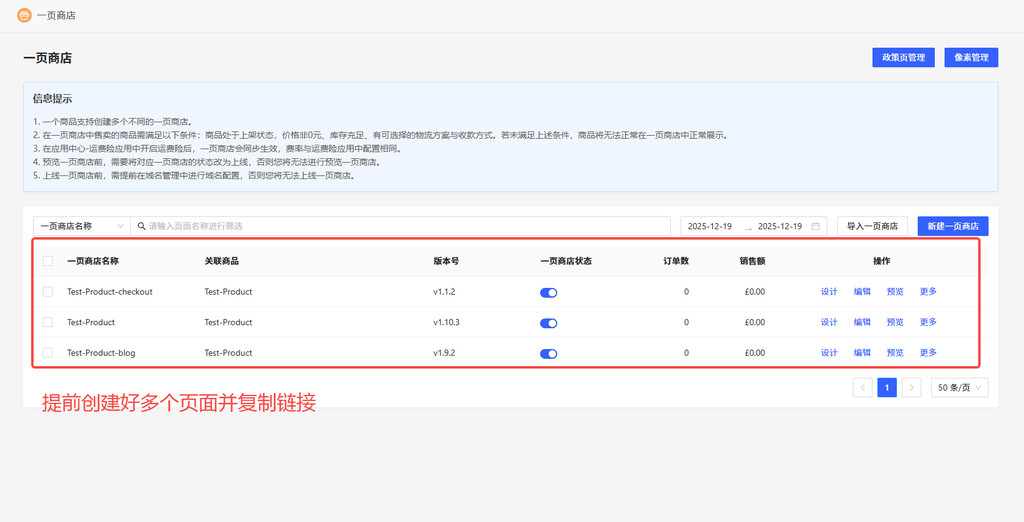Toggle off Test-Product-checkout store status
The width and height of the screenshot is (1024, 522).
pos(548,292)
